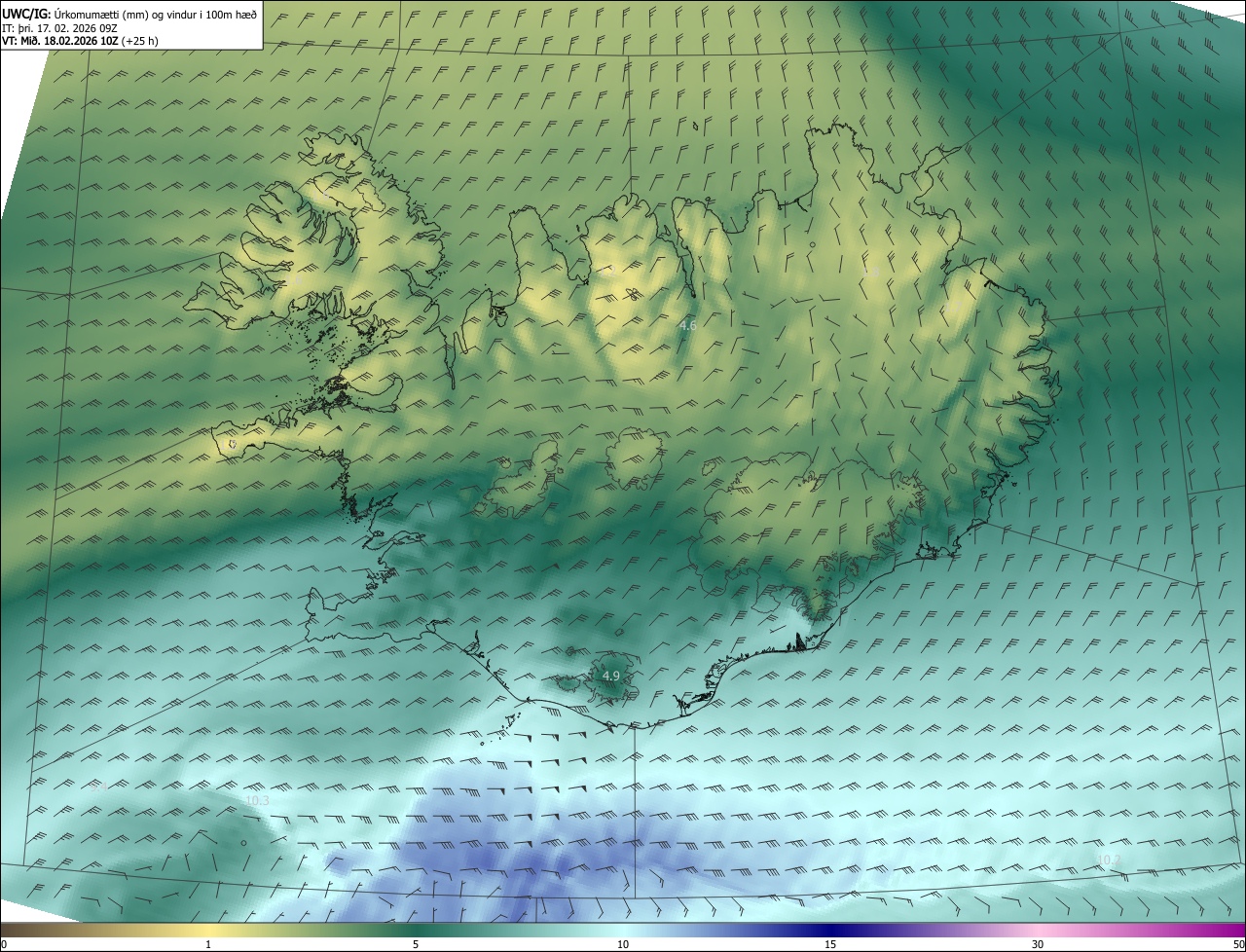Click the 'VT: Mið. 18.02.2026 10Z' line
Viewport: 1246px width, 952px height.
pyautogui.click(x=80, y=41)
